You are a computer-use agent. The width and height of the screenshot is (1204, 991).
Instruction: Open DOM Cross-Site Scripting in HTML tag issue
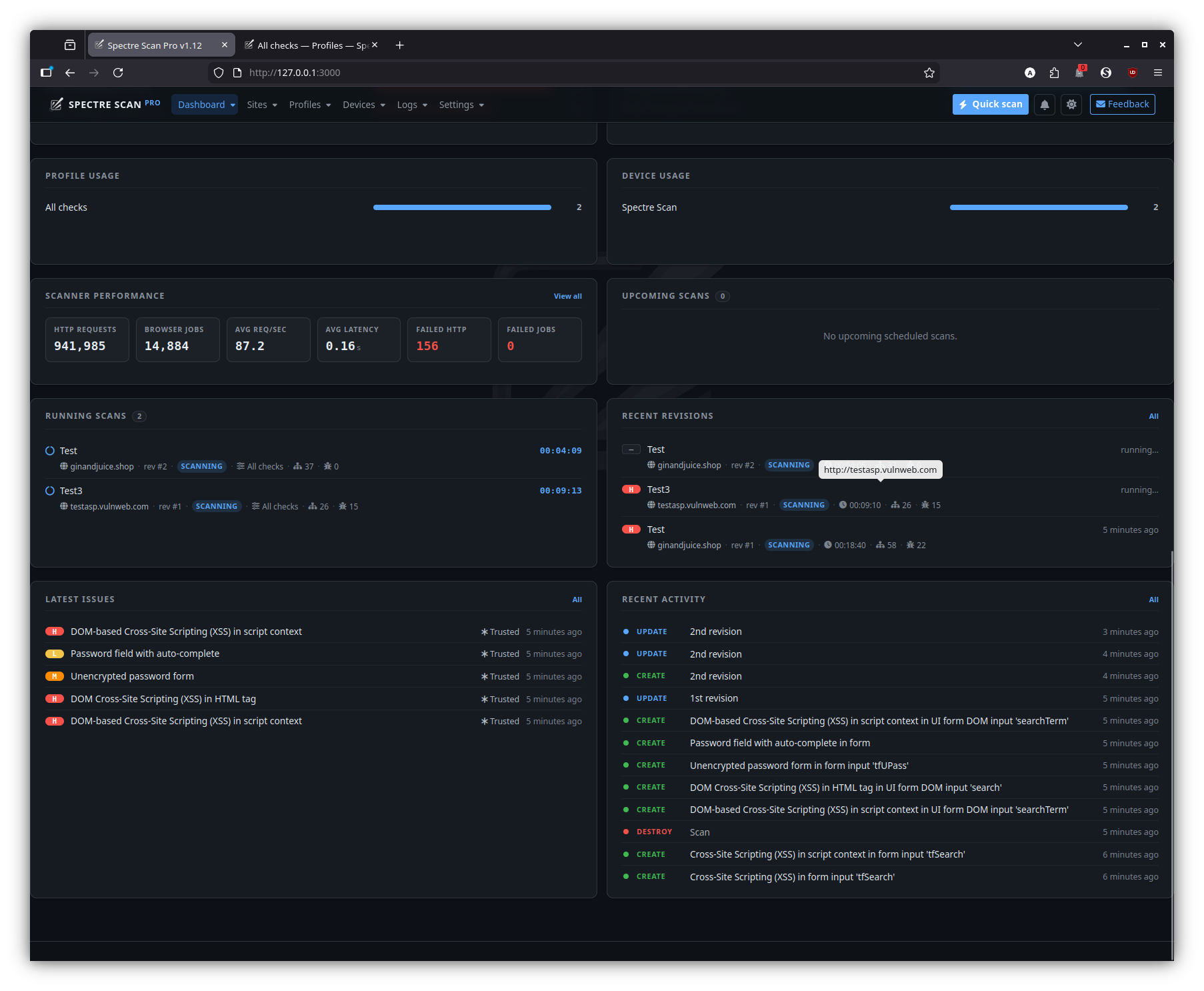(x=163, y=699)
